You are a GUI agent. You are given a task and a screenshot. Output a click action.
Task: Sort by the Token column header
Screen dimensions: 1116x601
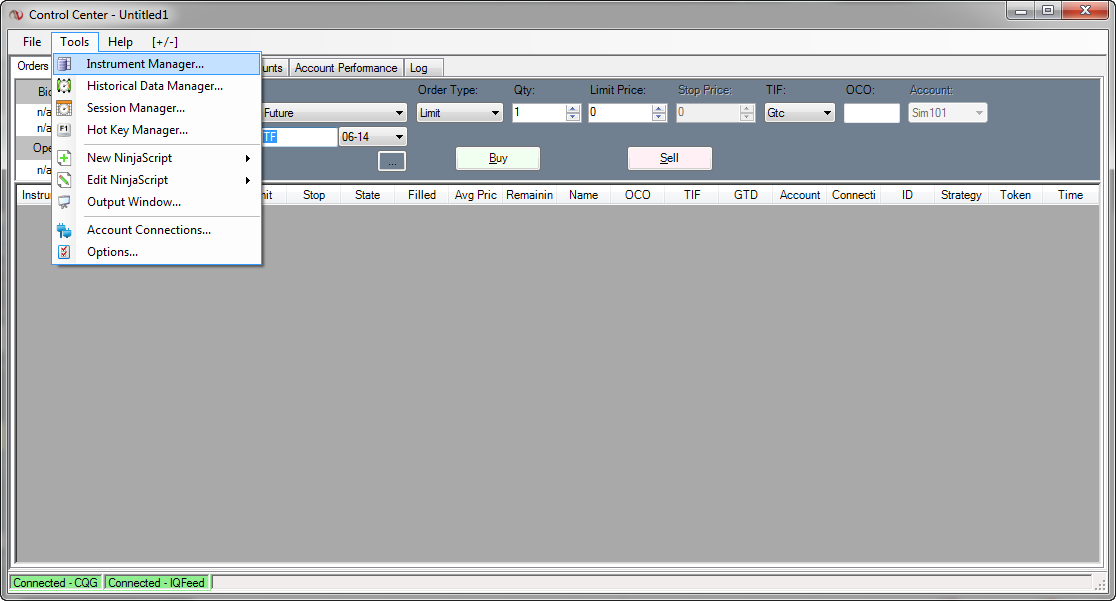tap(1016, 195)
